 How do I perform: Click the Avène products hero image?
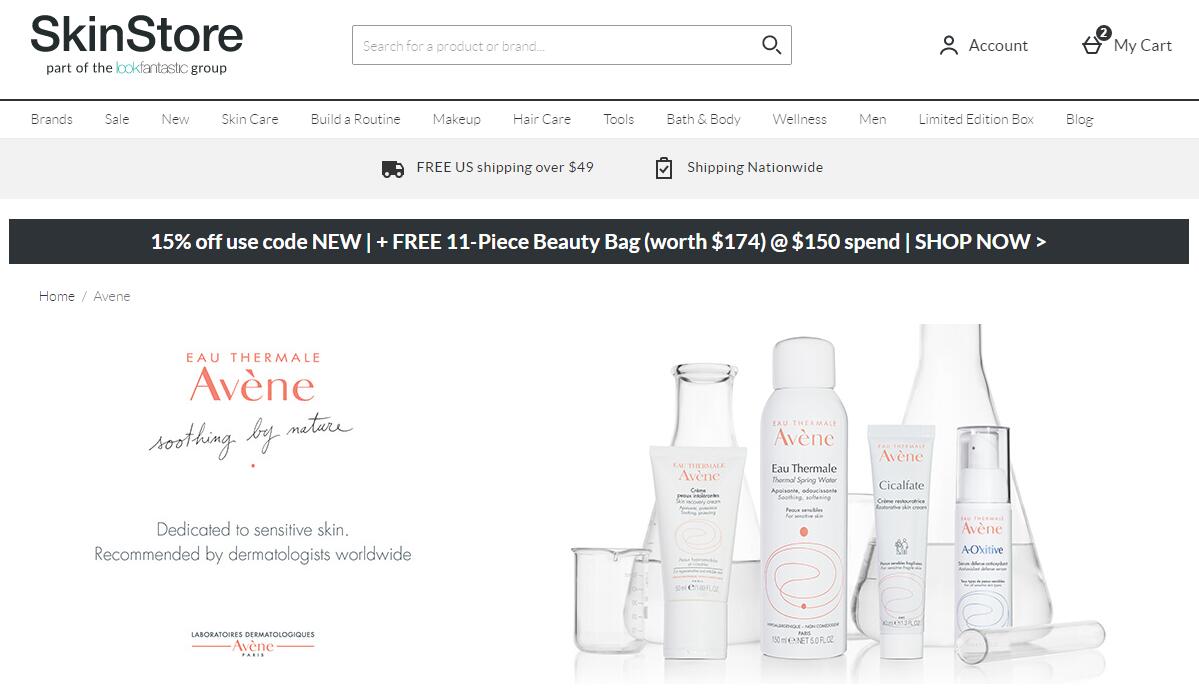click(838, 503)
